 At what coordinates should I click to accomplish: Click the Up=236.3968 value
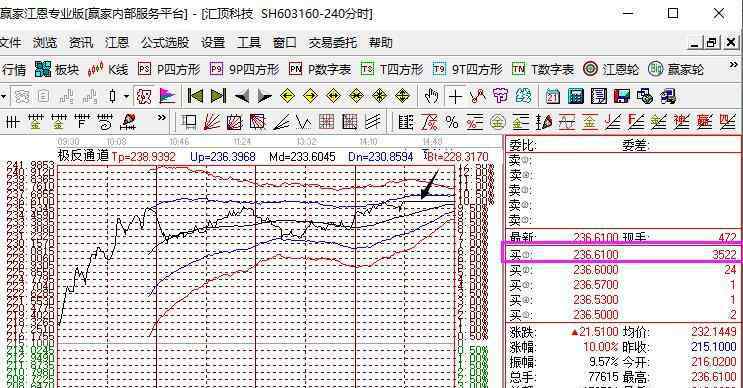223,156
